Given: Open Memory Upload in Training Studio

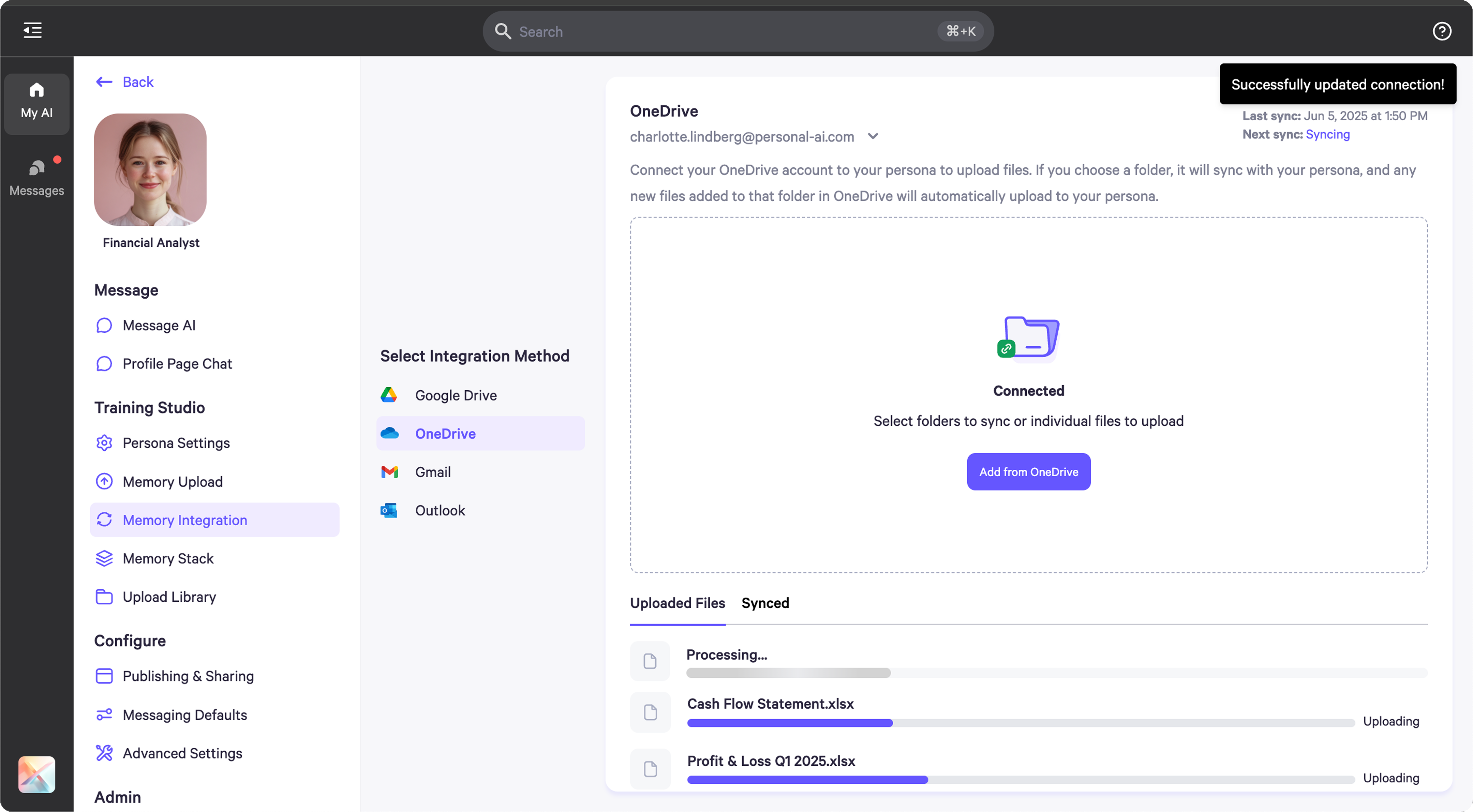Looking at the screenshot, I should point(173,481).
